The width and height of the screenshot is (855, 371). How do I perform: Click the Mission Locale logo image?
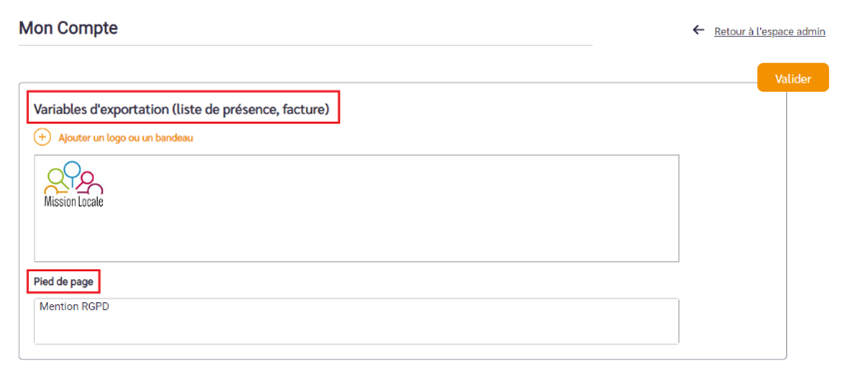(x=74, y=184)
